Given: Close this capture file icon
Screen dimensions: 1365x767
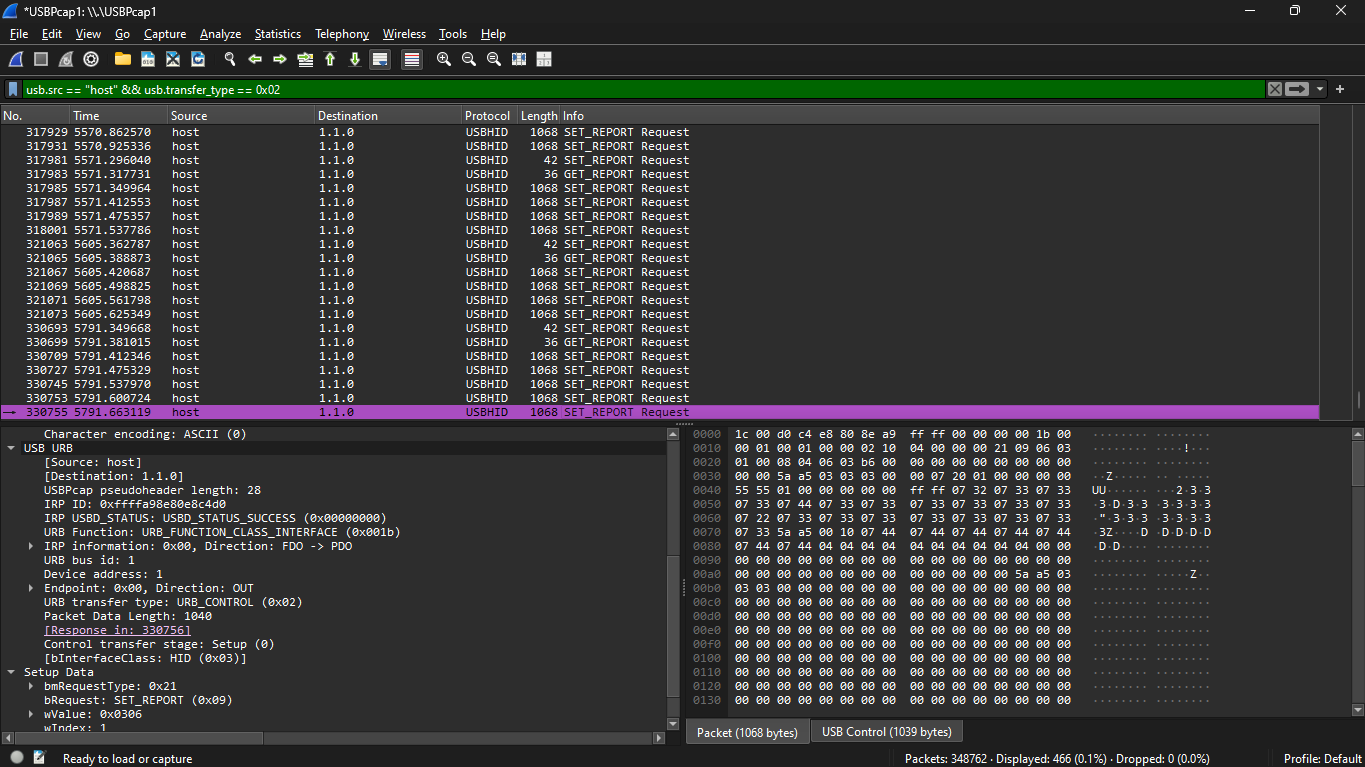Looking at the screenshot, I should [x=173, y=59].
